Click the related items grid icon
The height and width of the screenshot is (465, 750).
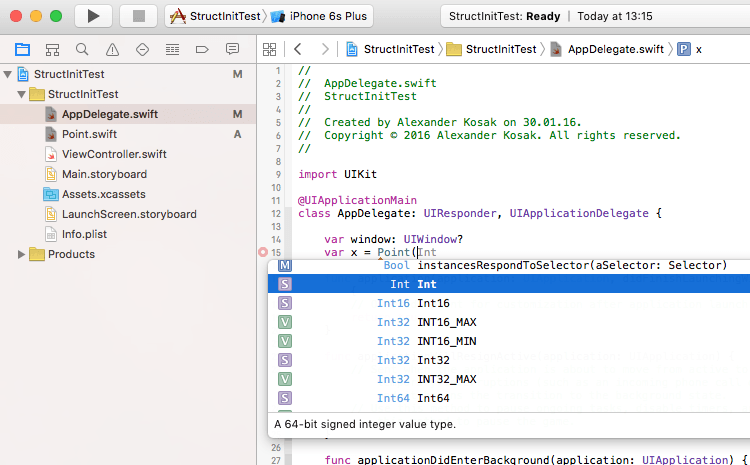point(268,49)
